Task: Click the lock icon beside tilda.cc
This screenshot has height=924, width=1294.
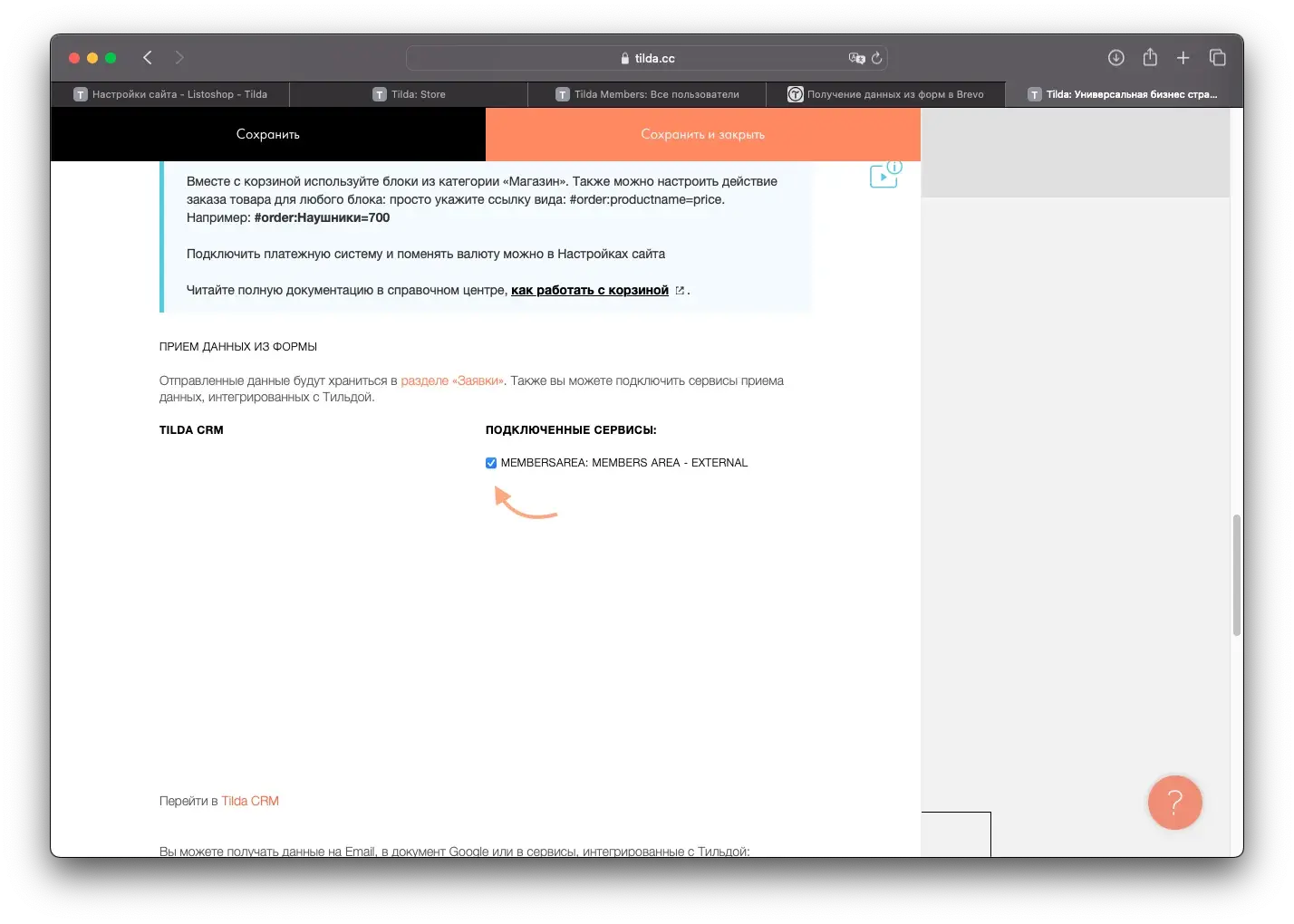Action: 625,58
